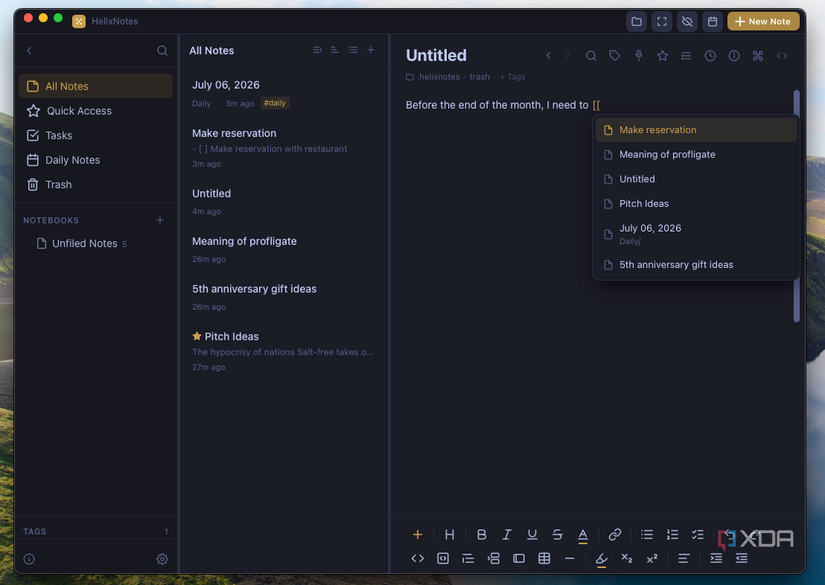Collapse the sidebar with the back chevron
The width and height of the screenshot is (825, 585).
click(29, 51)
